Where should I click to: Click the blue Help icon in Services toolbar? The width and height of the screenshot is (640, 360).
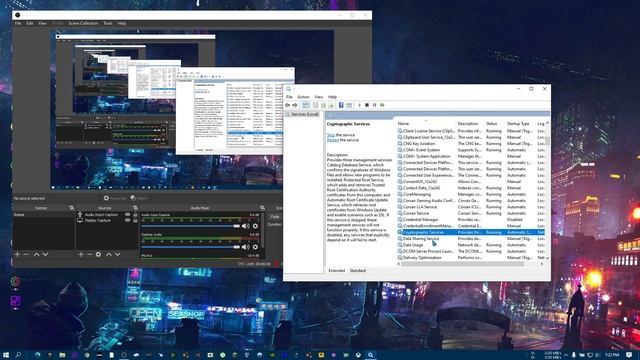click(341, 105)
